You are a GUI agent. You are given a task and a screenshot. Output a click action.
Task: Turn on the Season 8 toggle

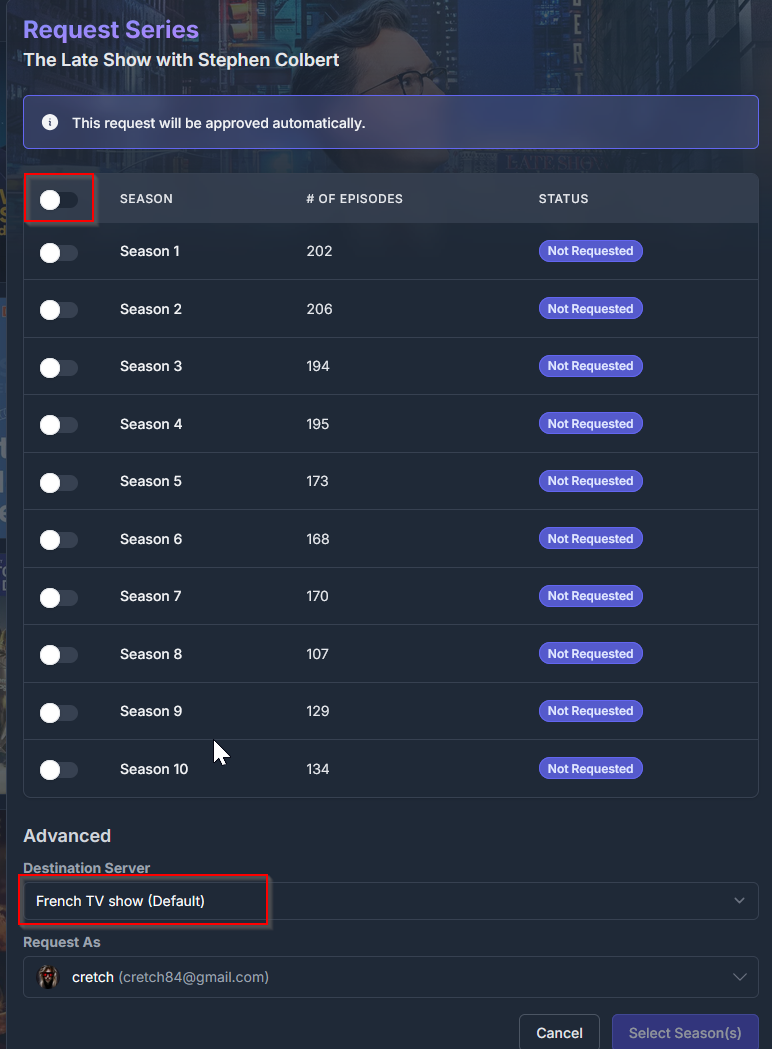coord(58,655)
